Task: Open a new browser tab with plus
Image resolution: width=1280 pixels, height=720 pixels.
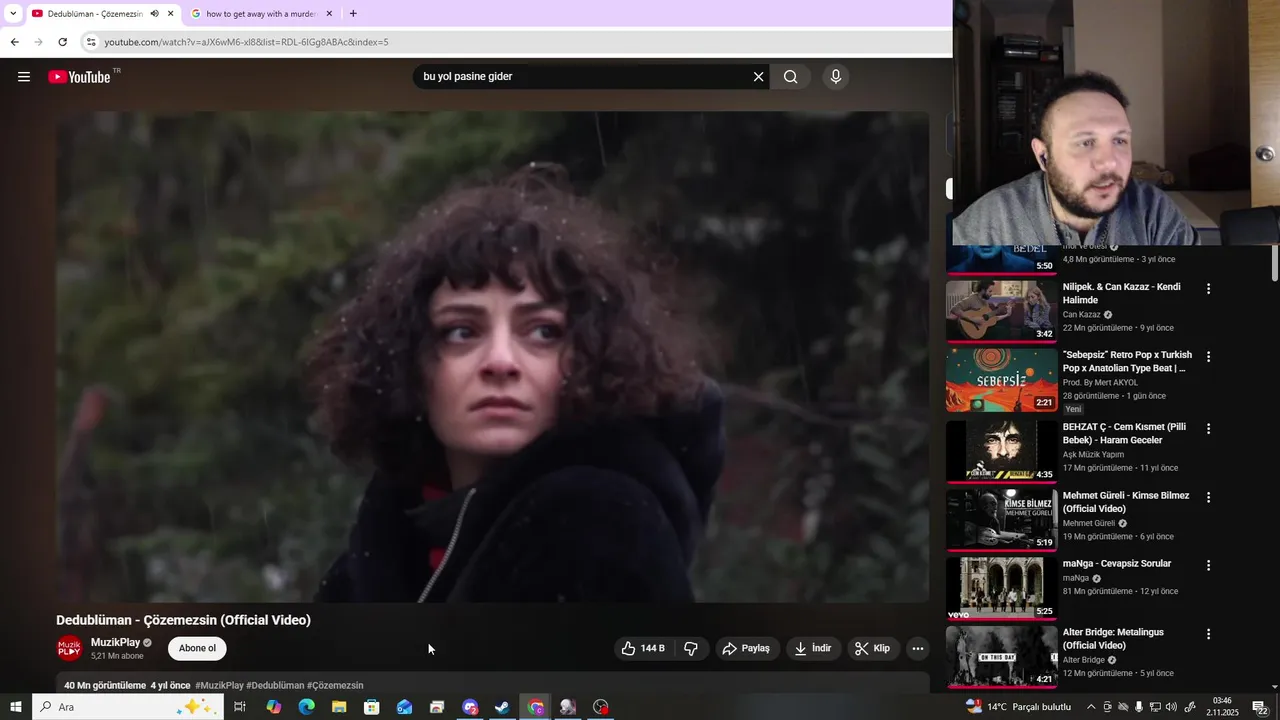Action: point(353,14)
